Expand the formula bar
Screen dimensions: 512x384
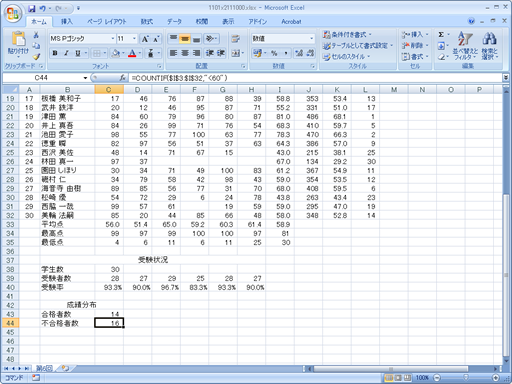pos(506,78)
